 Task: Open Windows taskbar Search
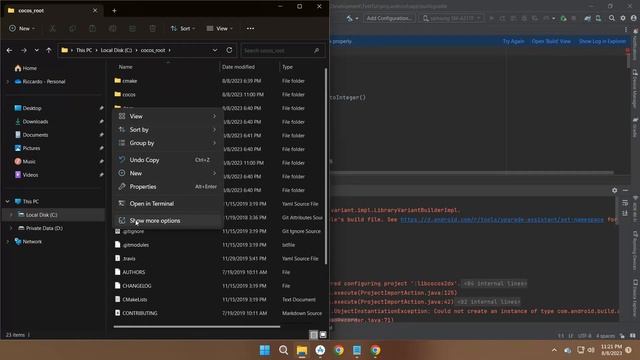pos(283,350)
